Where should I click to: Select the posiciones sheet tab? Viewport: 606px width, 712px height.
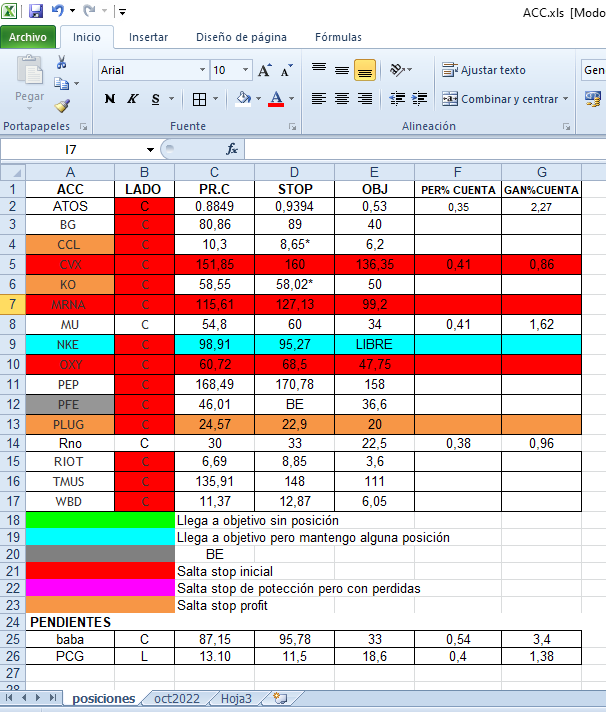click(x=103, y=698)
